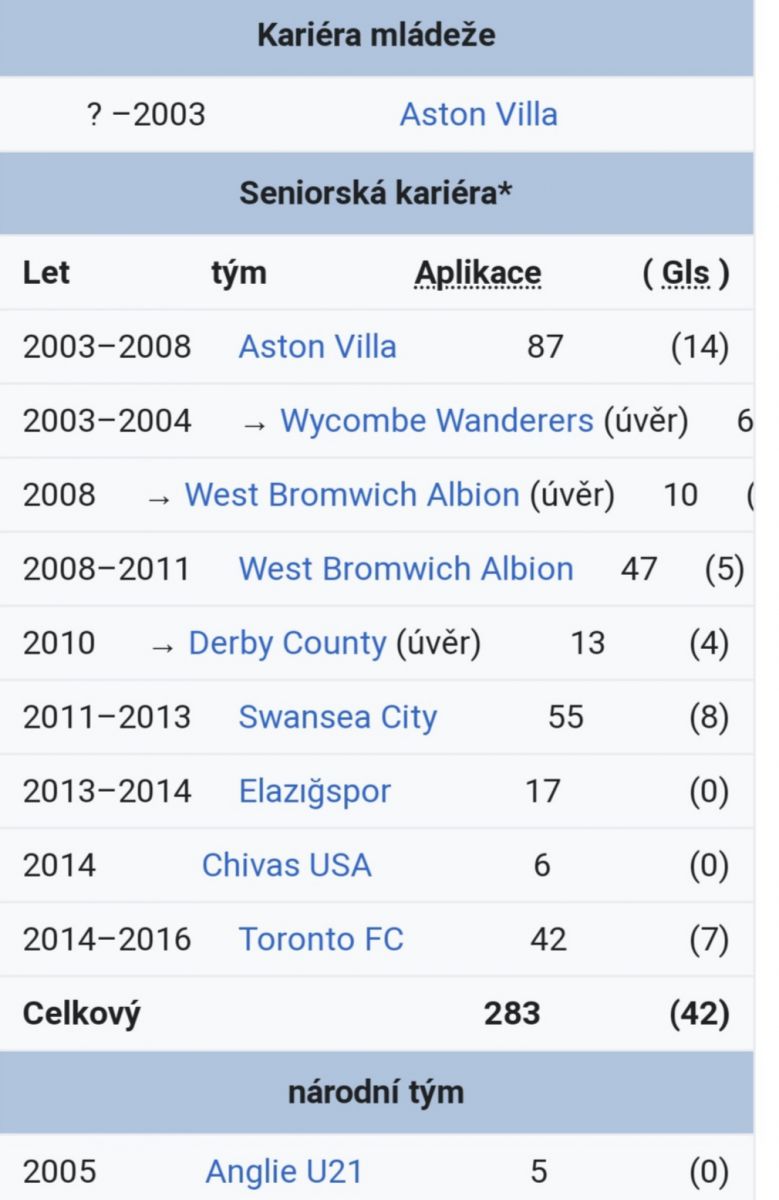
Task: Click the Seniorská kariéra section header
Action: pyautogui.click(x=376, y=193)
